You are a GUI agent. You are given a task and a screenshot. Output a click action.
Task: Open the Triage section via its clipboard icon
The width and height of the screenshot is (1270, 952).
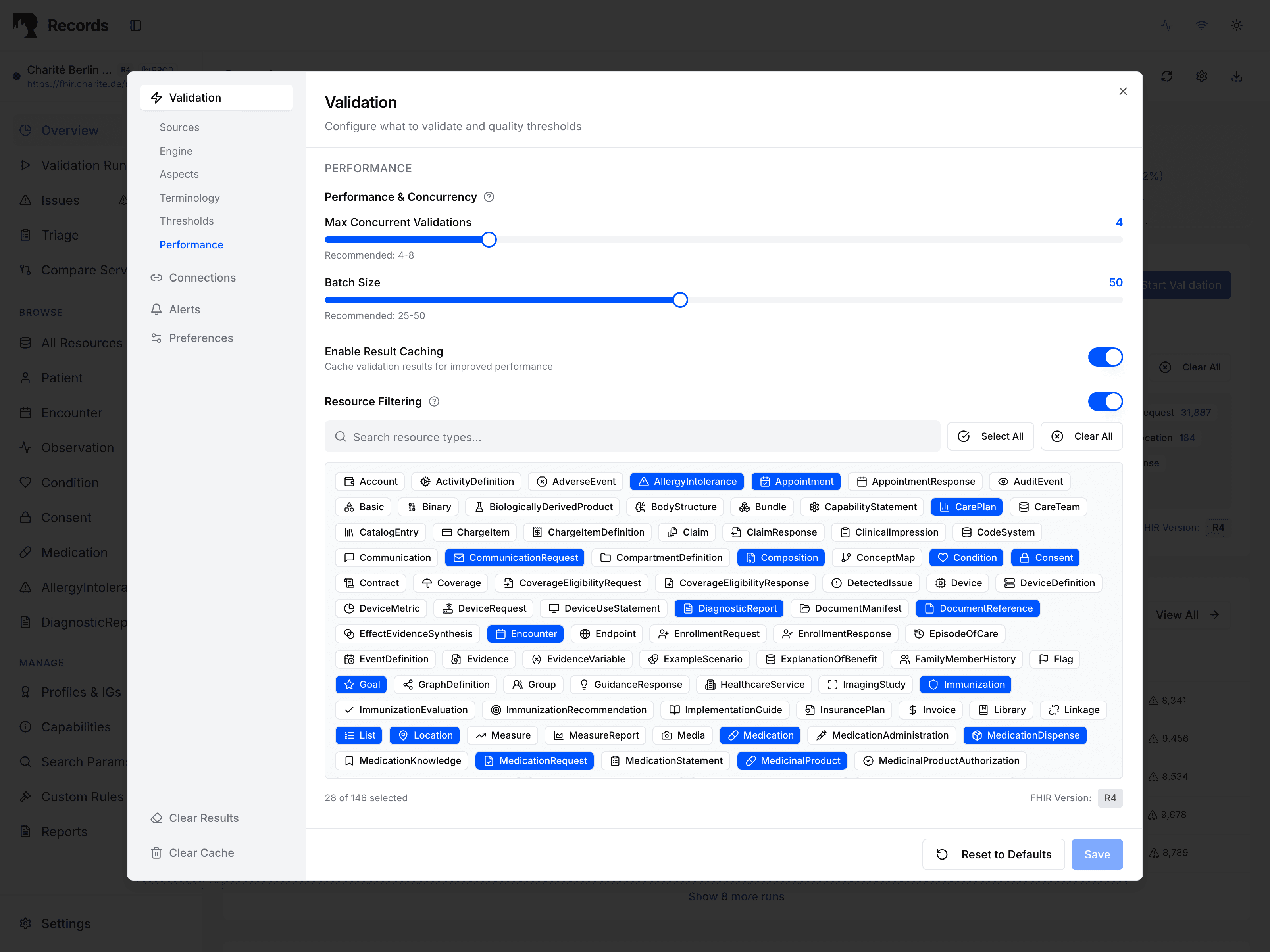coord(25,235)
